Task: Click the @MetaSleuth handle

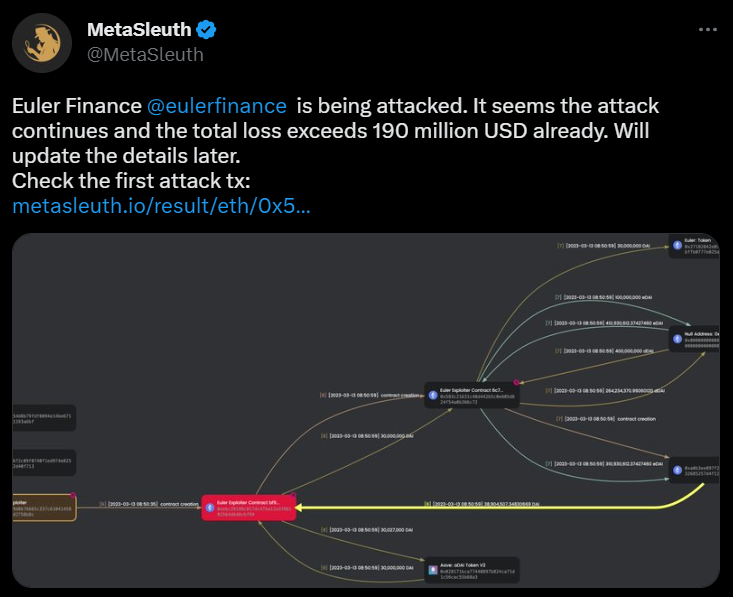Action: click(x=145, y=55)
